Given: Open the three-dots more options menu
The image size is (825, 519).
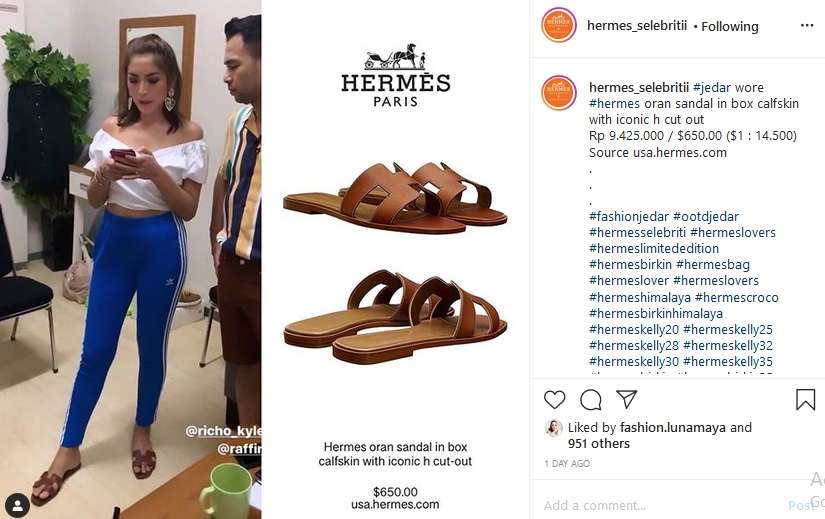Looking at the screenshot, I should click(807, 26).
